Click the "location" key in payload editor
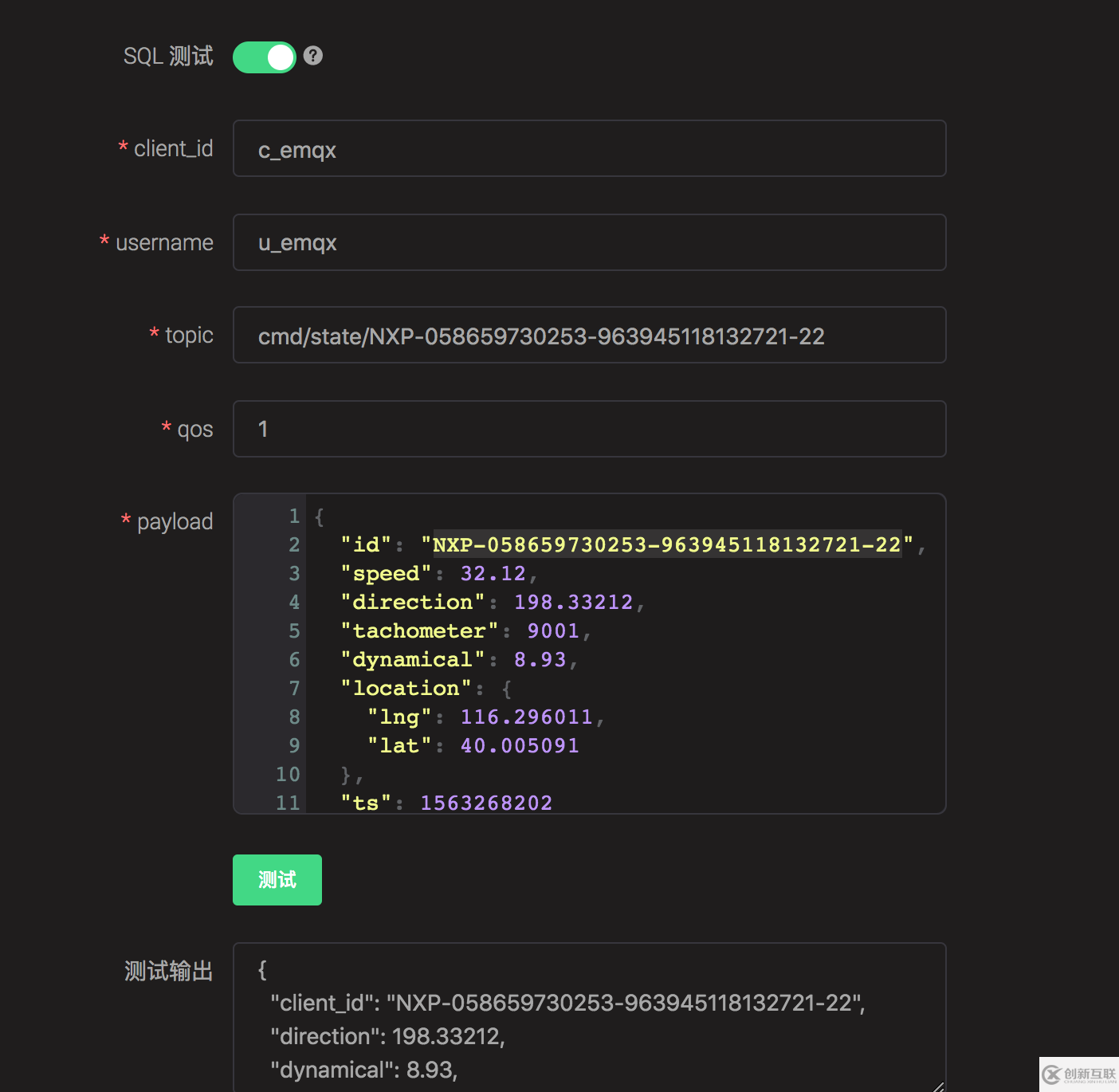 [x=406, y=688]
